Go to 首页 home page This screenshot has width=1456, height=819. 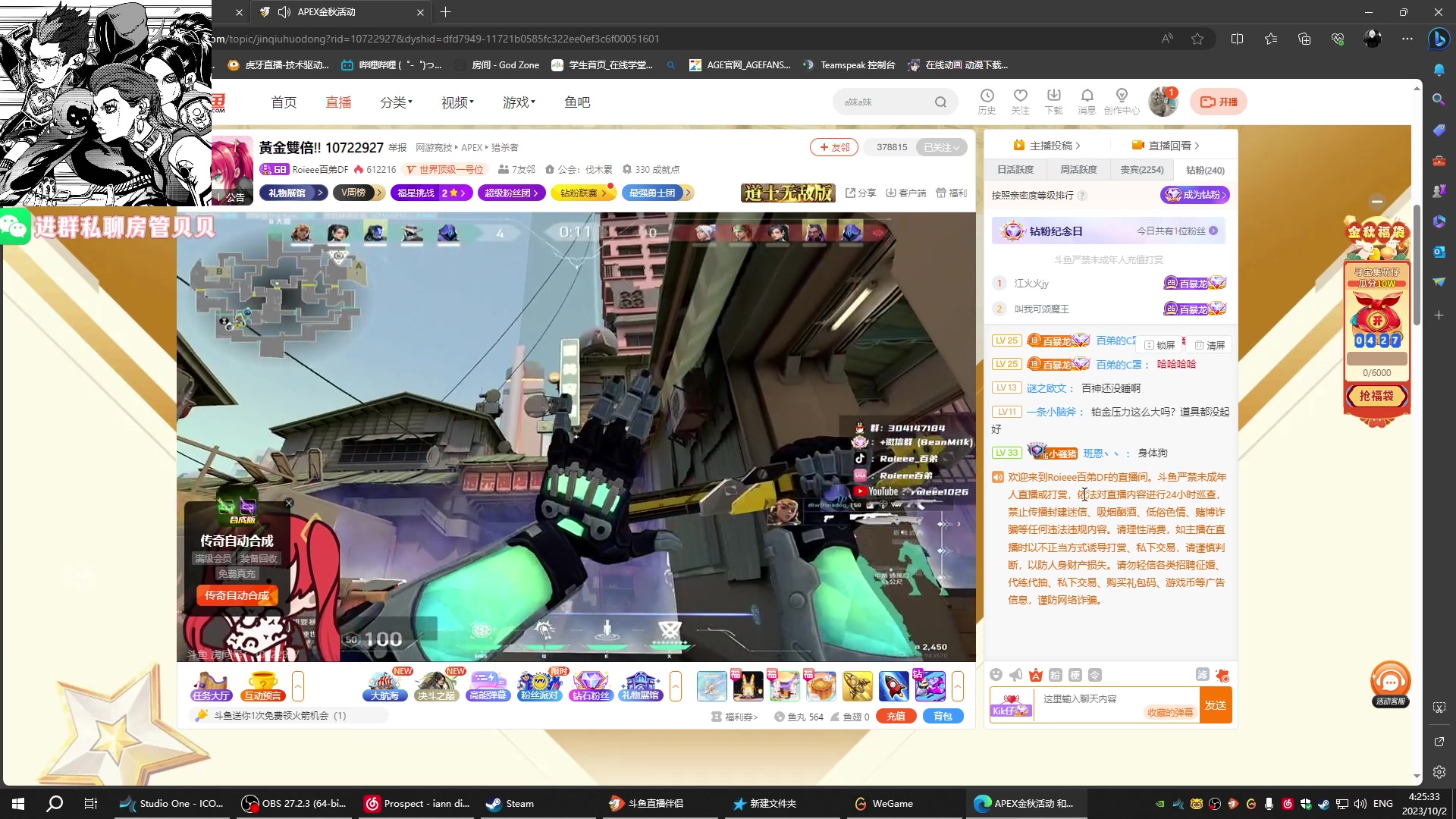(284, 102)
